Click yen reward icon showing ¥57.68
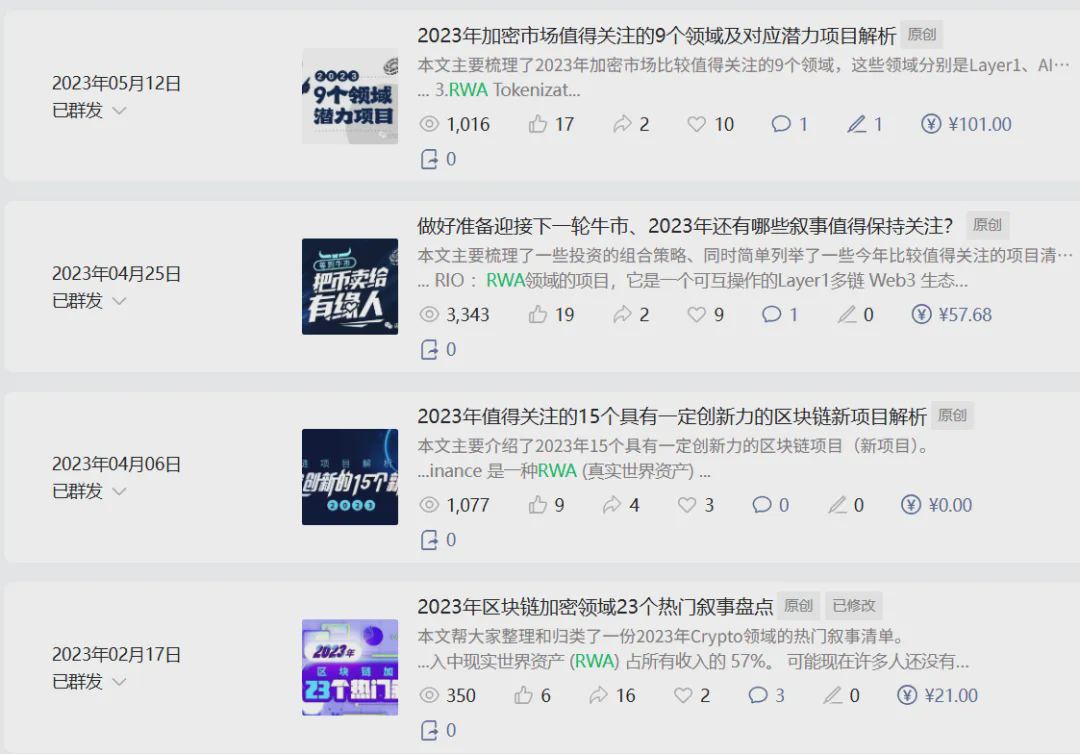This screenshot has height=754, width=1080. [921, 315]
